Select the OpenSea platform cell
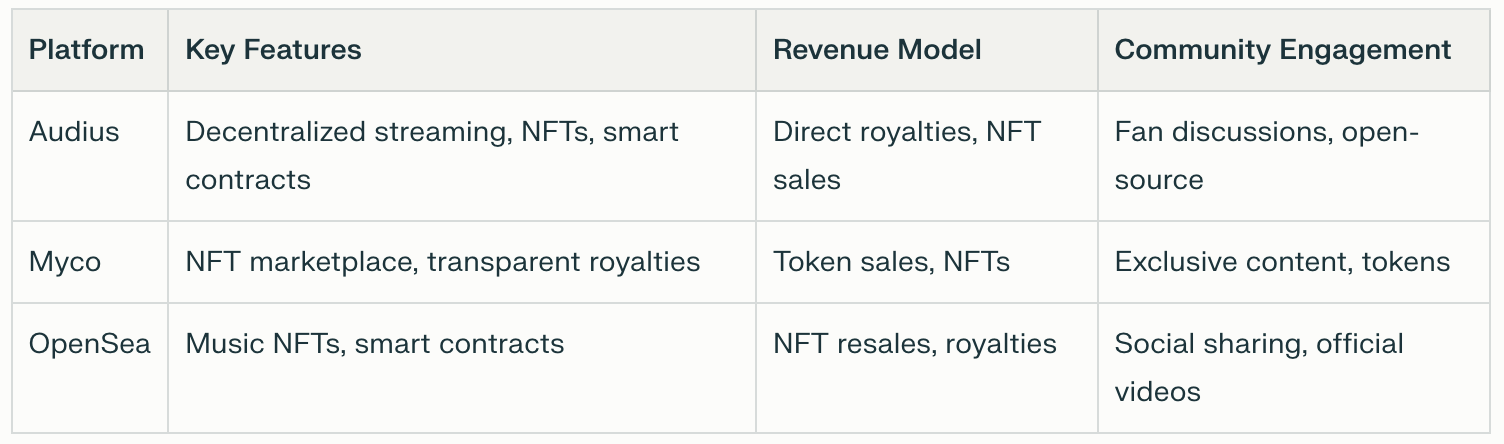Image resolution: width=1504 pixels, height=444 pixels. point(90,344)
